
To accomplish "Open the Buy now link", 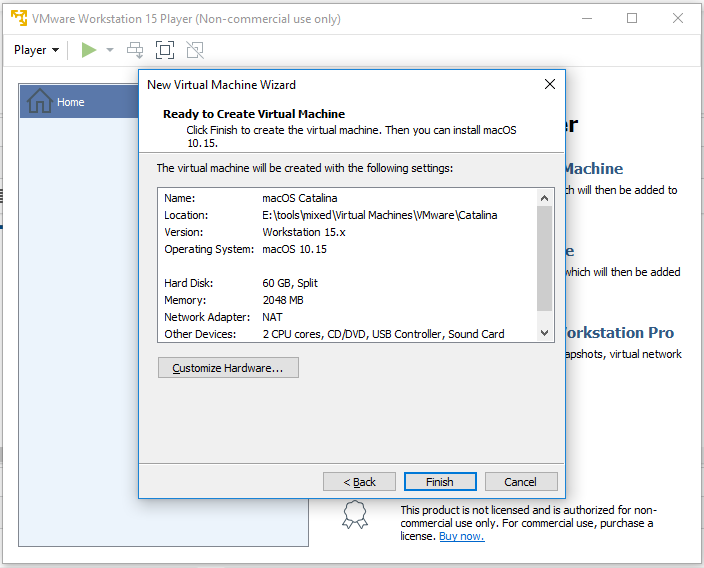I will pyautogui.click(x=462, y=536).
